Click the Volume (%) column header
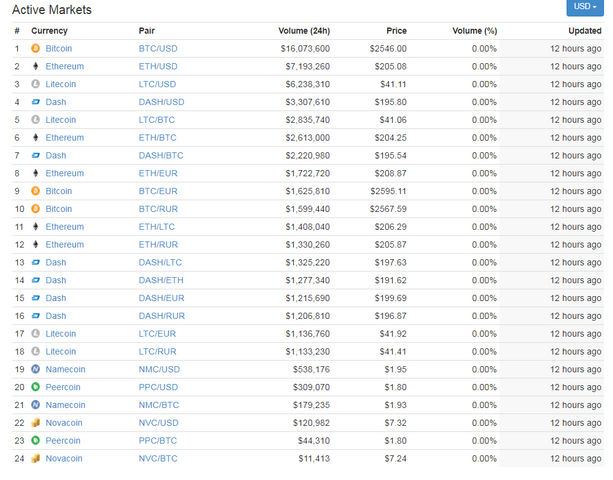 [x=475, y=30]
